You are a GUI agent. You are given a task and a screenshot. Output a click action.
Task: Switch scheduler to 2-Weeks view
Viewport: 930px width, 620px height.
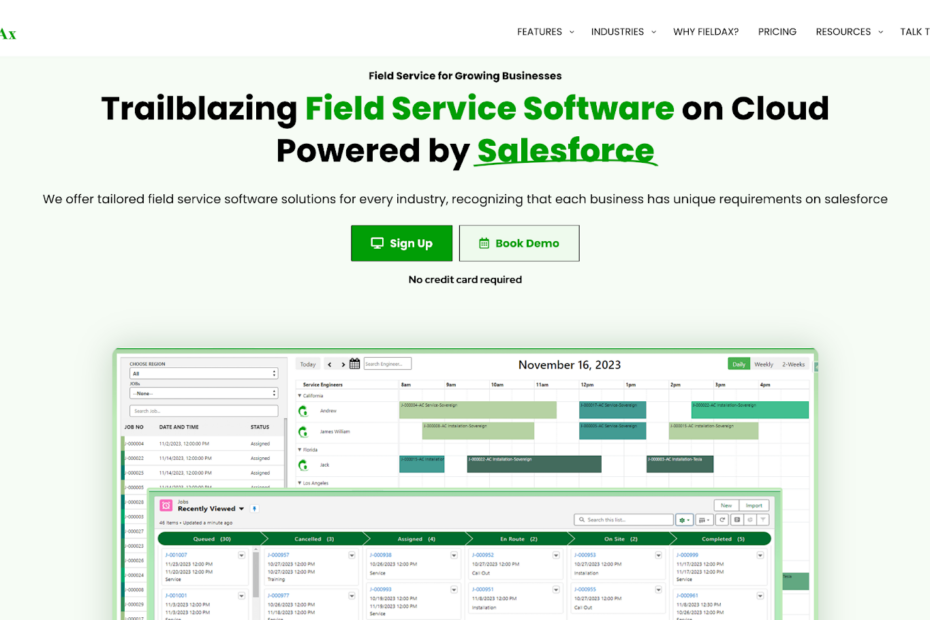click(x=794, y=364)
